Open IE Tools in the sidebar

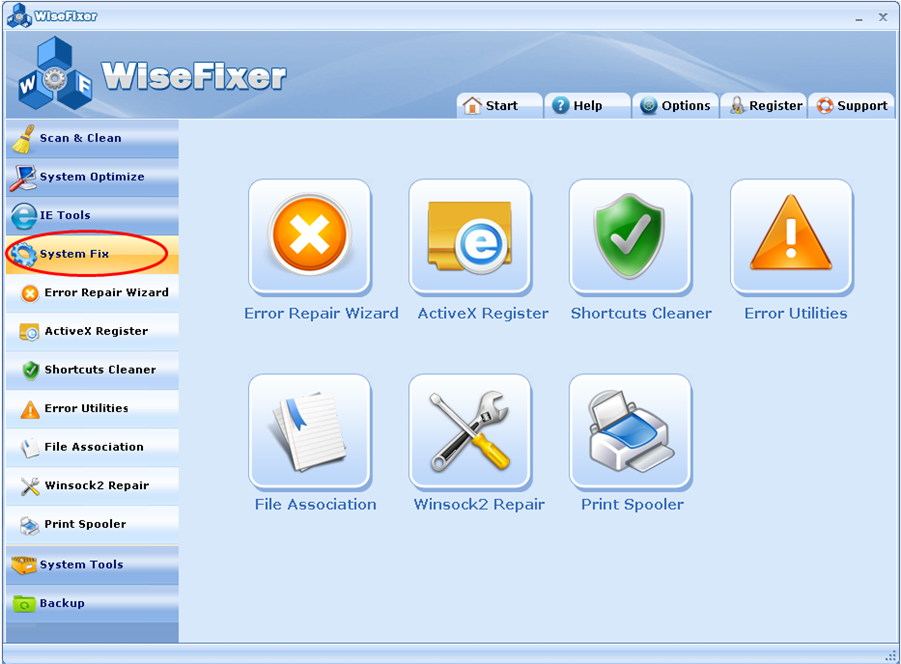[93, 215]
